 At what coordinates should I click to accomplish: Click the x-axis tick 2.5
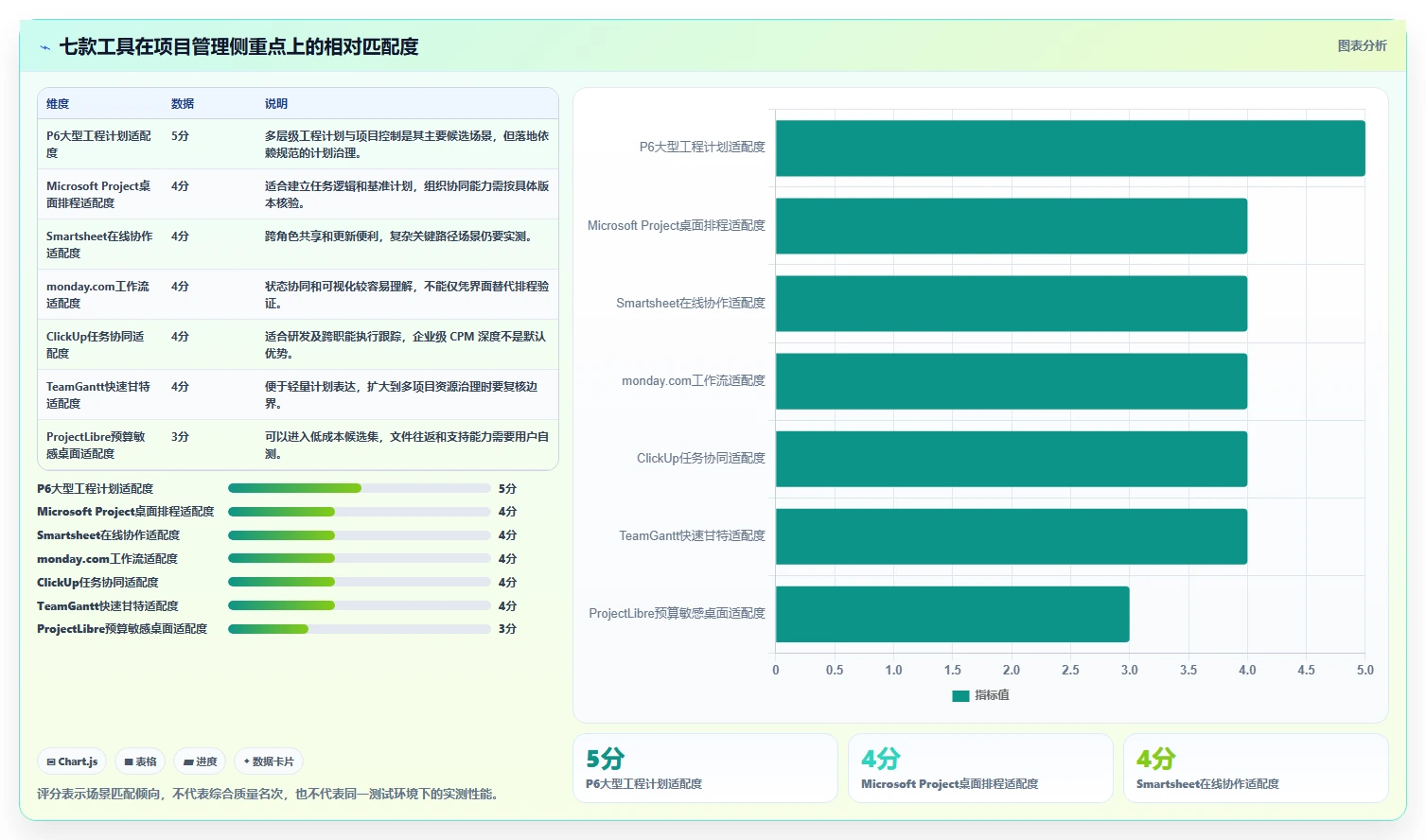(1070, 670)
